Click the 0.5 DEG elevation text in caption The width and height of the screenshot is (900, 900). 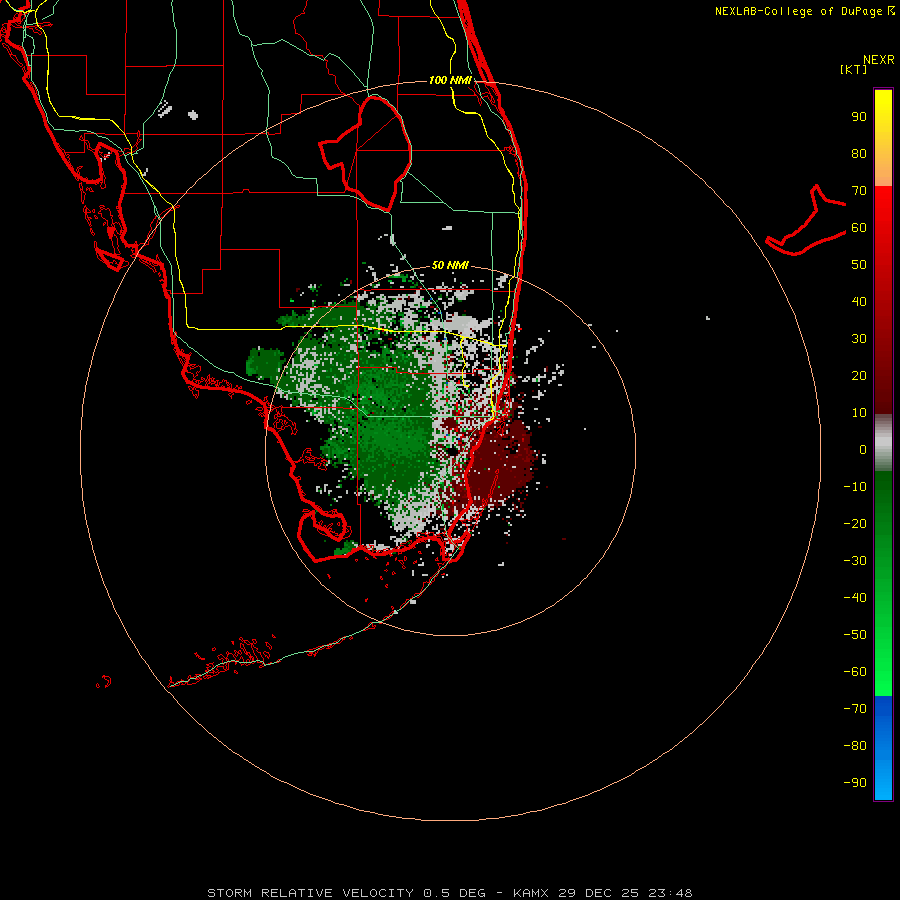click(454, 893)
